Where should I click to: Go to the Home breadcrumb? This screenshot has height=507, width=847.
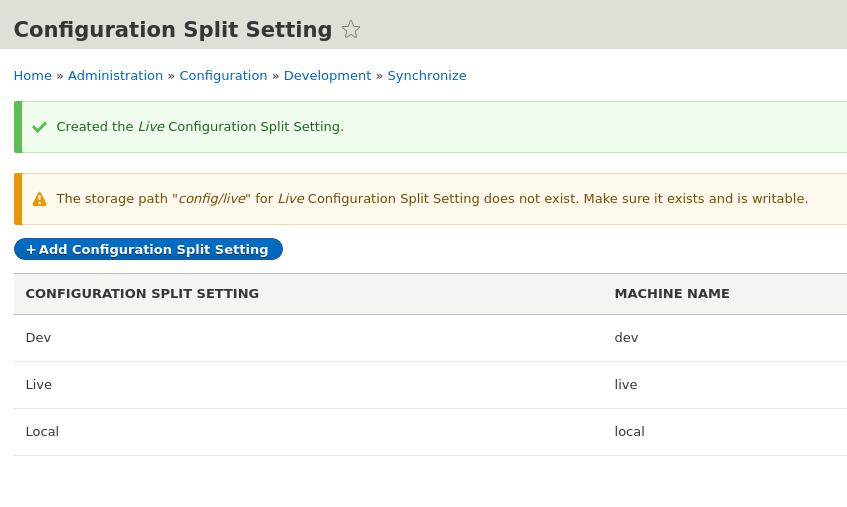pos(32,76)
